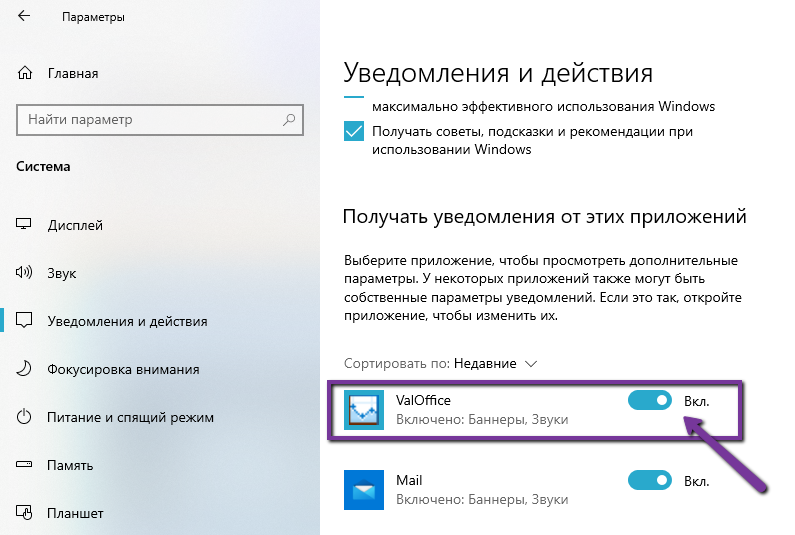The image size is (795, 535).
Task: Click the Питание power icon
Action: click(x=24, y=417)
